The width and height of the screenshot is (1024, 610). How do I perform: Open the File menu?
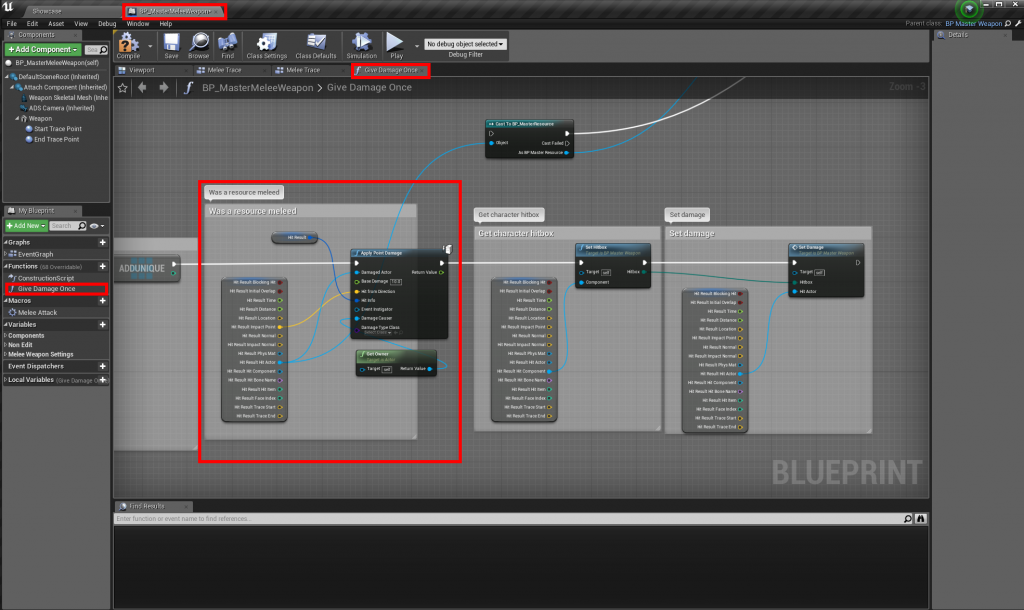12,24
